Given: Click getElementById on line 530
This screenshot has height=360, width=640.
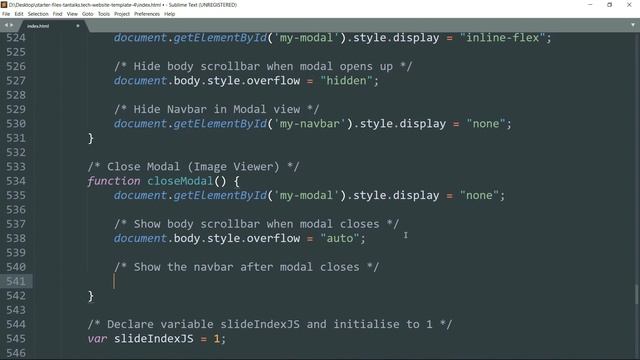Looking at the screenshot, I should click(x=220, y=124).
